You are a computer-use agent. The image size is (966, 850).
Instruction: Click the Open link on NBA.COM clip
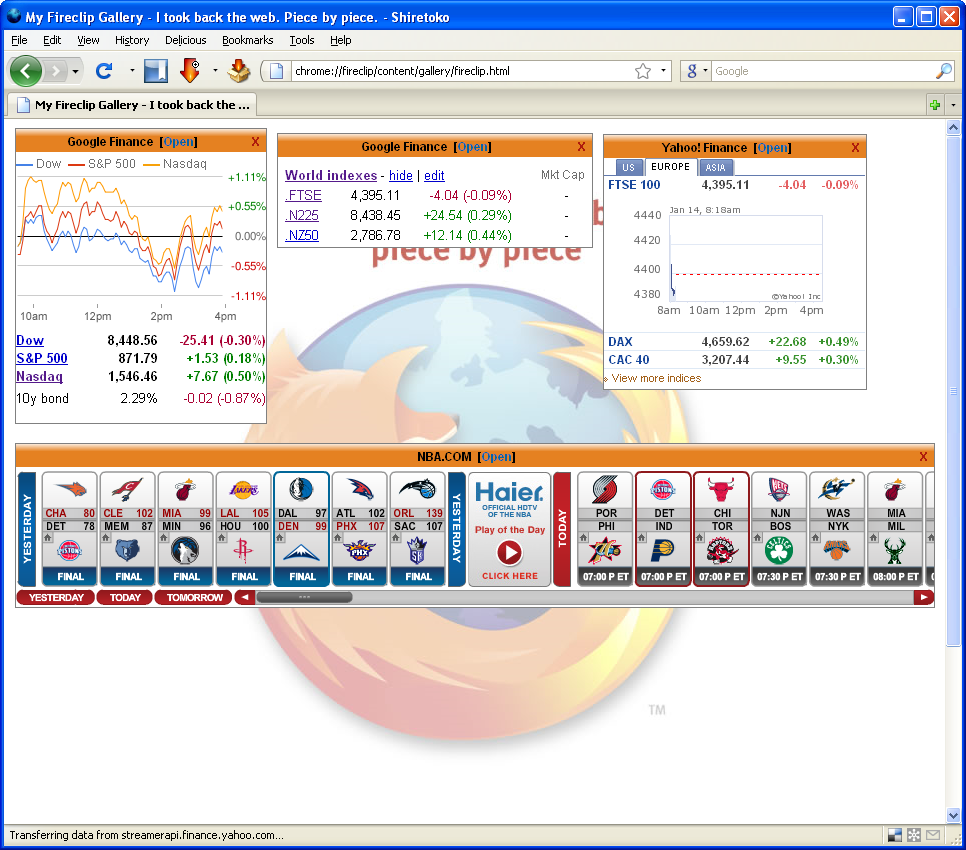pyautogui.click(x=497, y=456)
